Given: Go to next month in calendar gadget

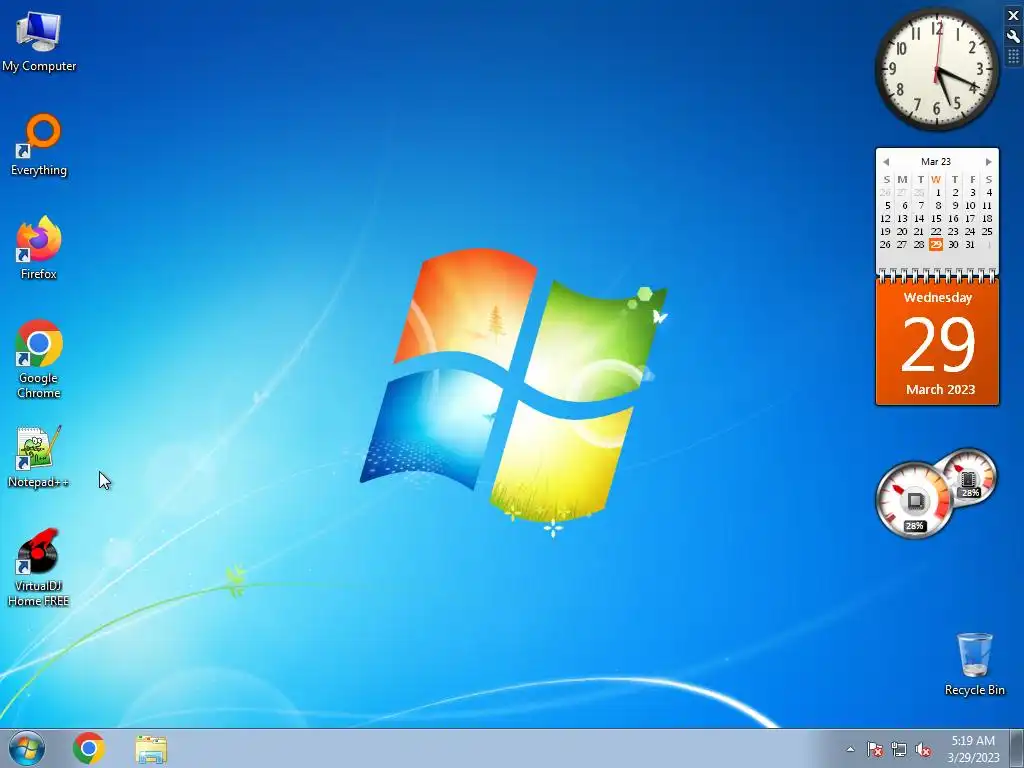Looking at the screenshot, I should (x=989, y=162).
